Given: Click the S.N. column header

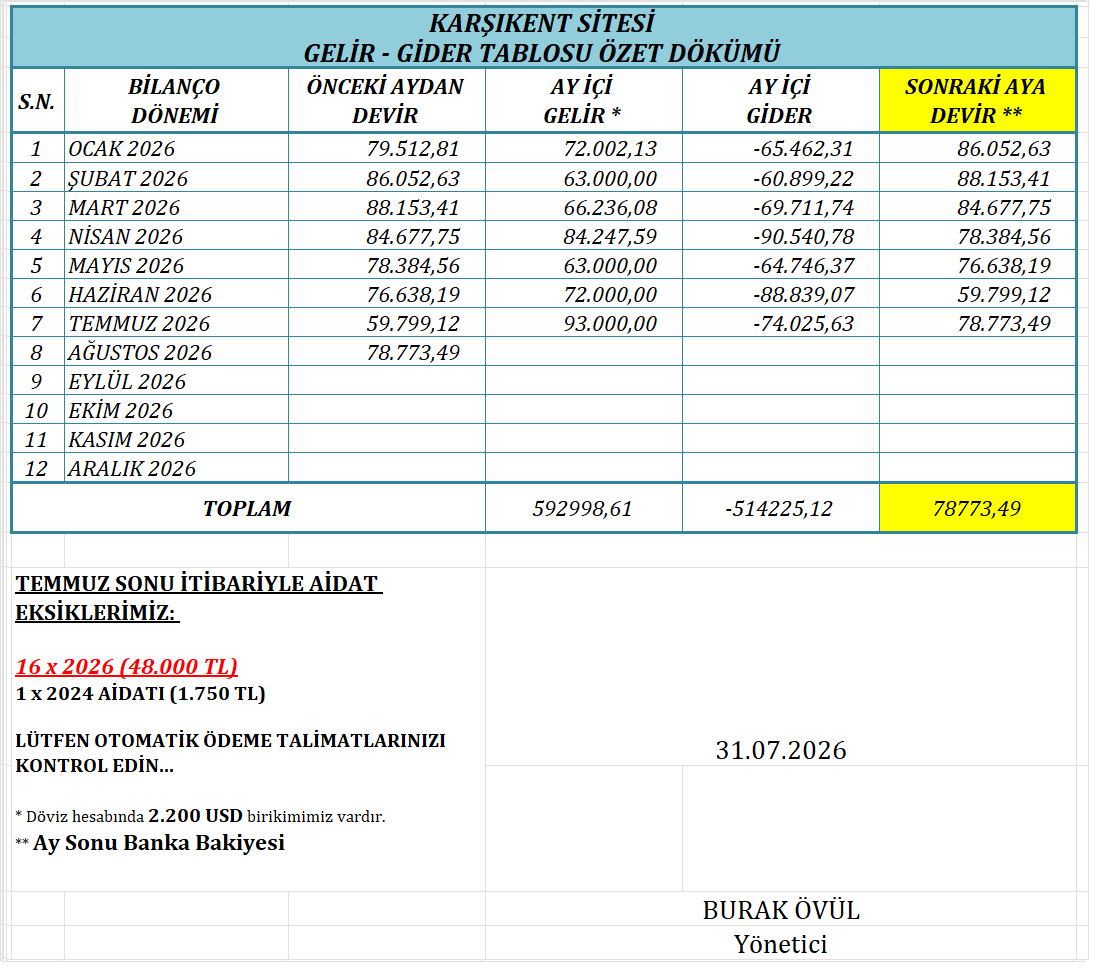Looking at the screenshot, I should [x=37, y=101].
